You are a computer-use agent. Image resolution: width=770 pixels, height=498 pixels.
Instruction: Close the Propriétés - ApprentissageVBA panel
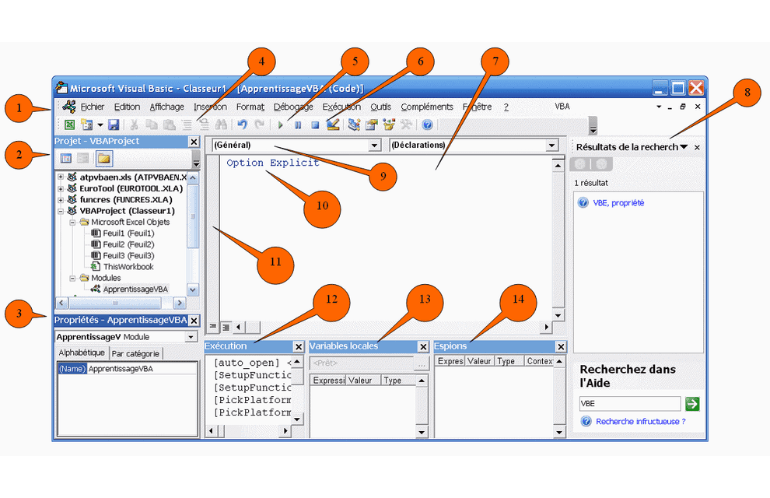194,320
